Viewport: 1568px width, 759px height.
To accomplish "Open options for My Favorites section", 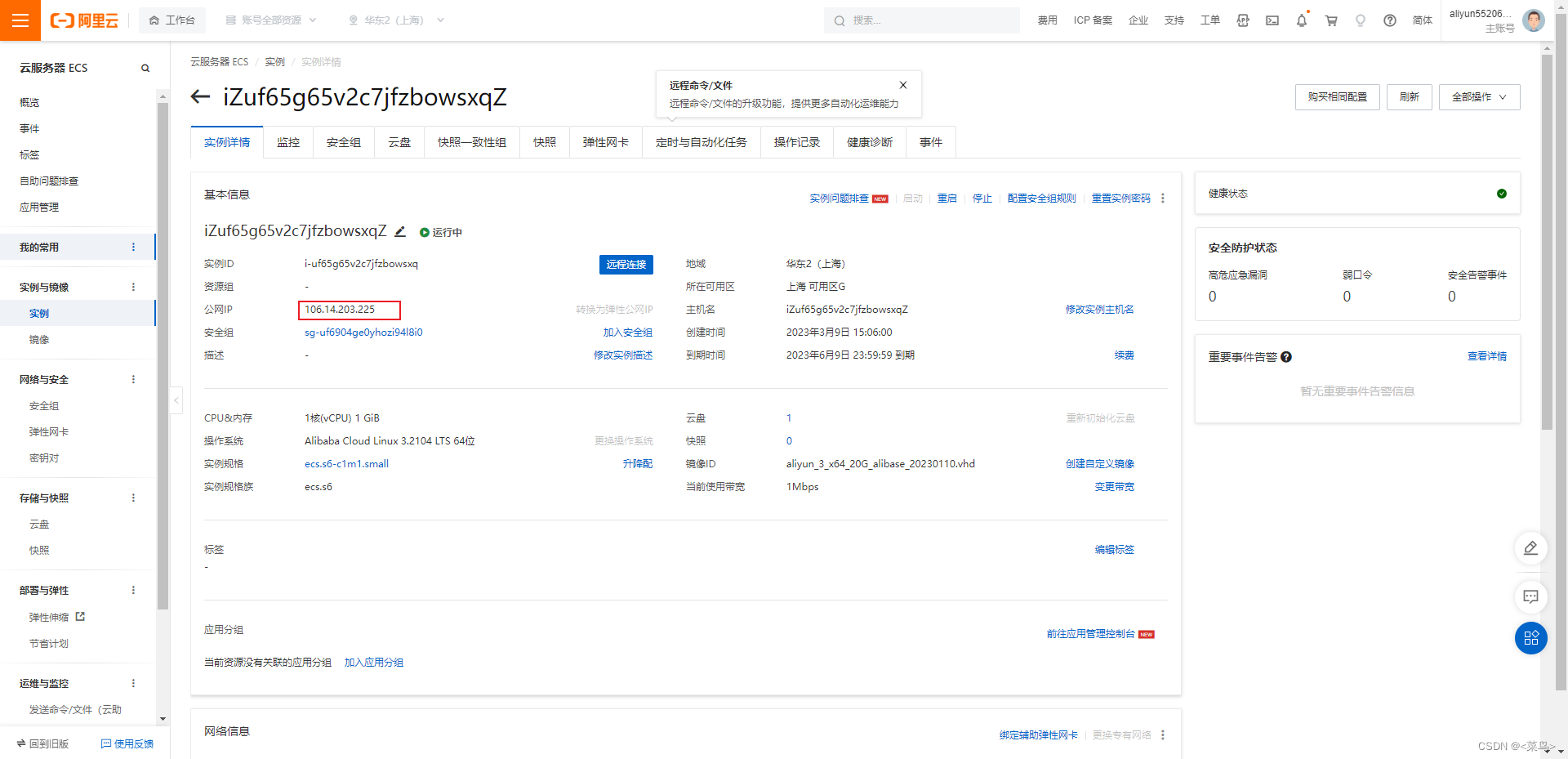I will (x=134, y=247).
